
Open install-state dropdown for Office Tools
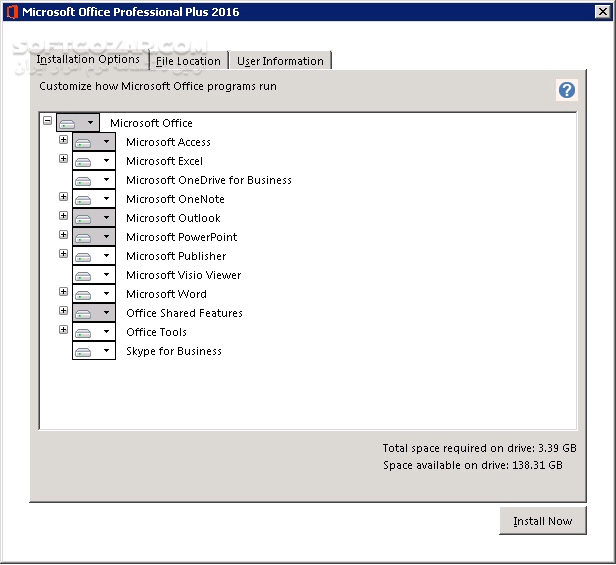click(94, 332)
